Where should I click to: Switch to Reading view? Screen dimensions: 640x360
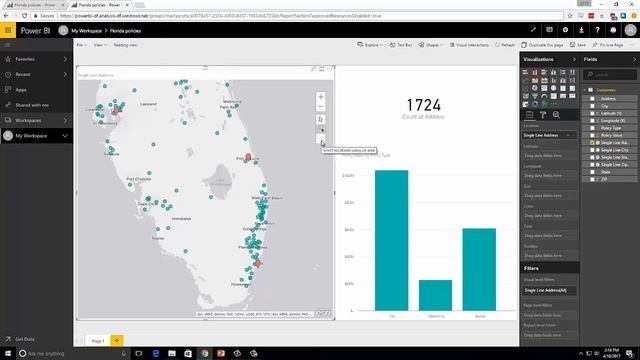pos(125,45)
